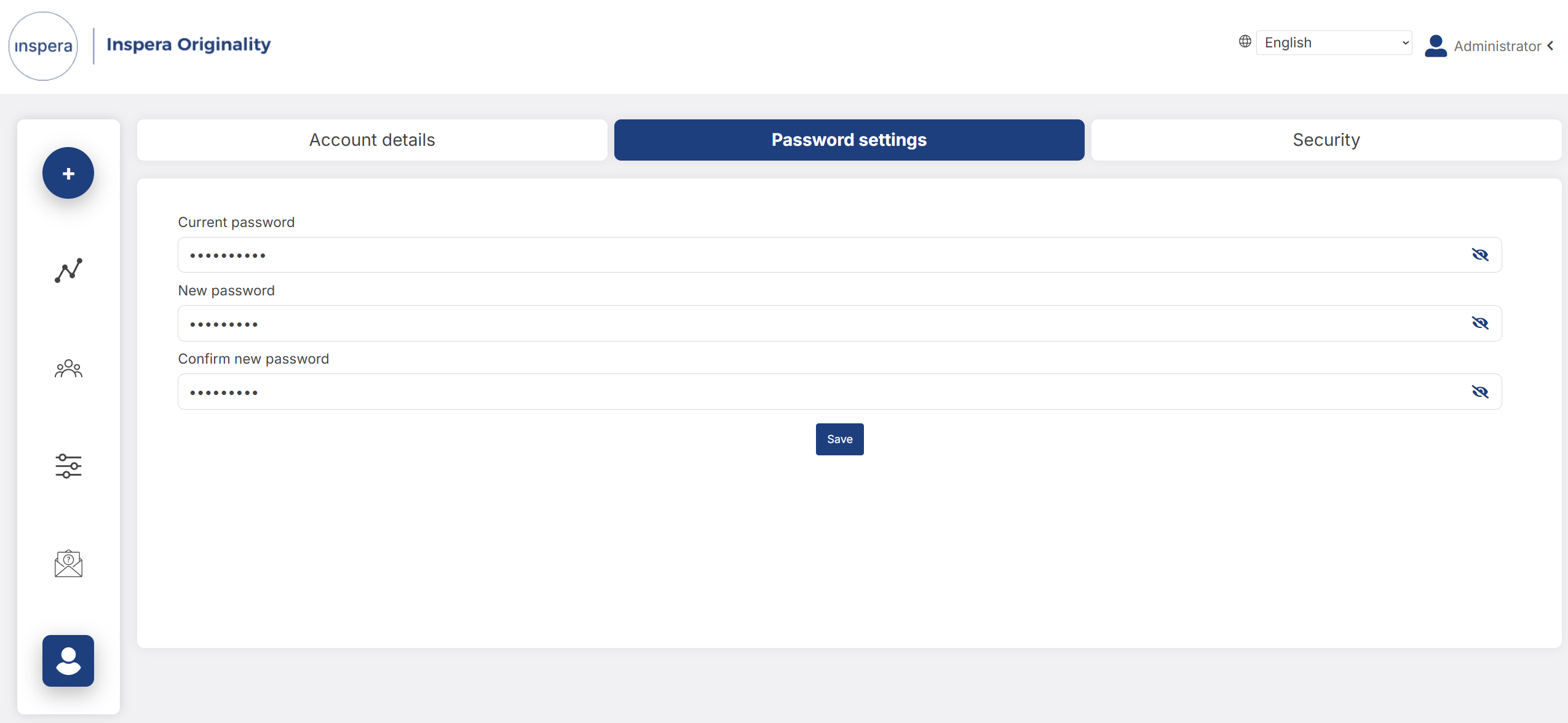Screen dimensions: 1568x723
Task: Expand the Administrator menu chevron
Action: pyautogui.click(x=1551, y=46)
